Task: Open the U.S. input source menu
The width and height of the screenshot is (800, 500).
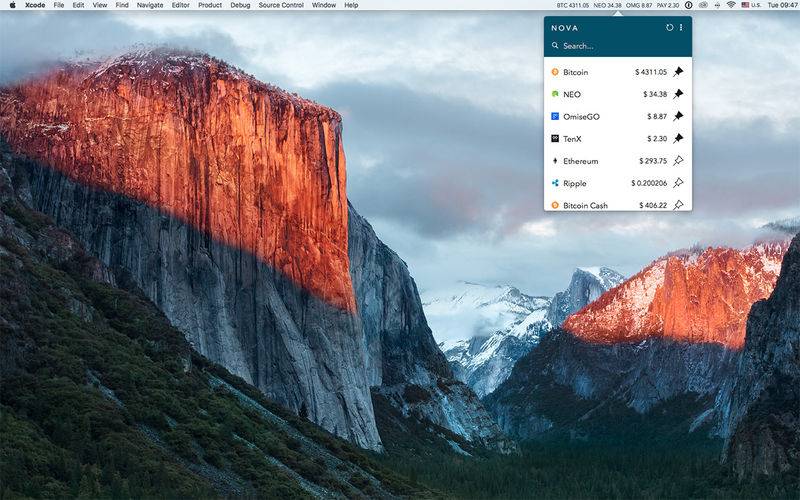Action: (x=751, y=5)
